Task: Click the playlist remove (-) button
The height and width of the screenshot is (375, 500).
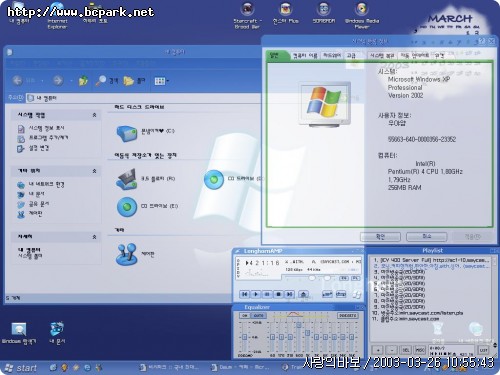Action: tap(392, 350)
